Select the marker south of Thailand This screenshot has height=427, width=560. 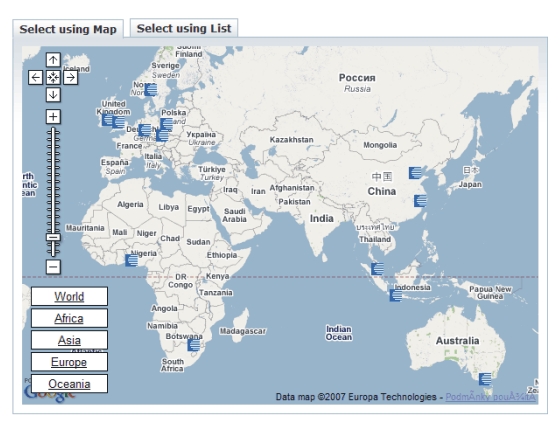pyautogui.click(x=378, y=268)
